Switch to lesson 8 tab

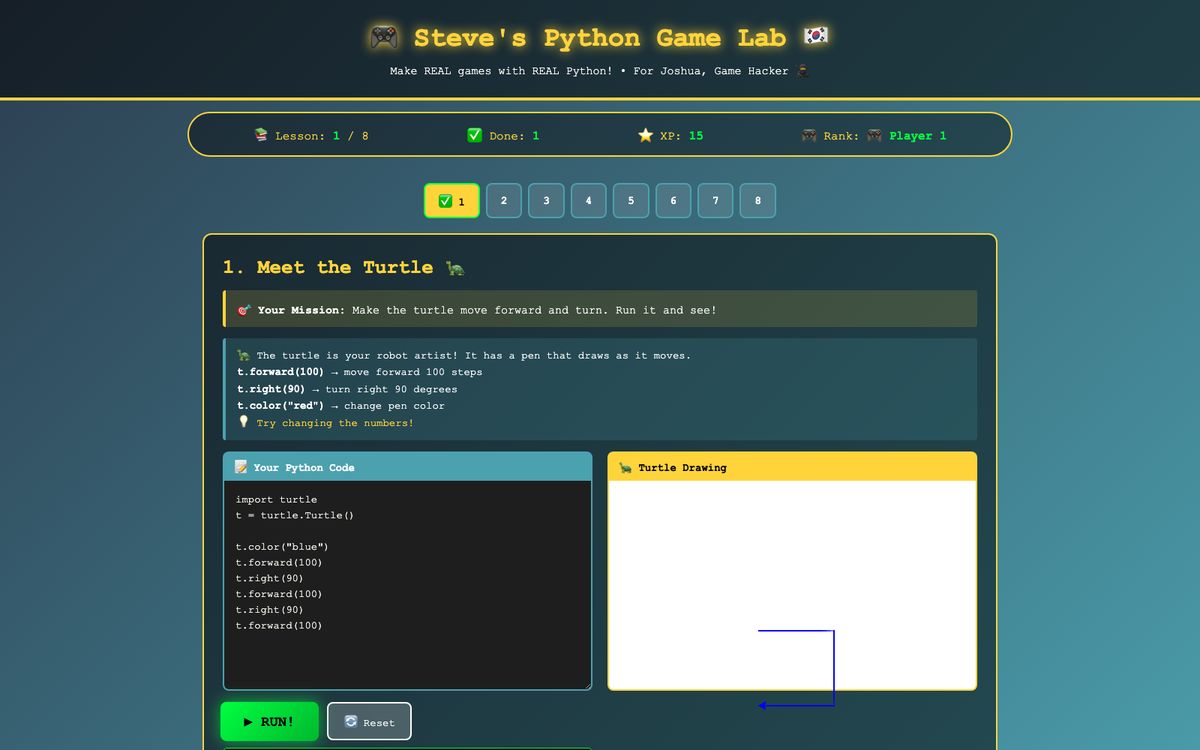pyautogui.click(x=758, y=201)
